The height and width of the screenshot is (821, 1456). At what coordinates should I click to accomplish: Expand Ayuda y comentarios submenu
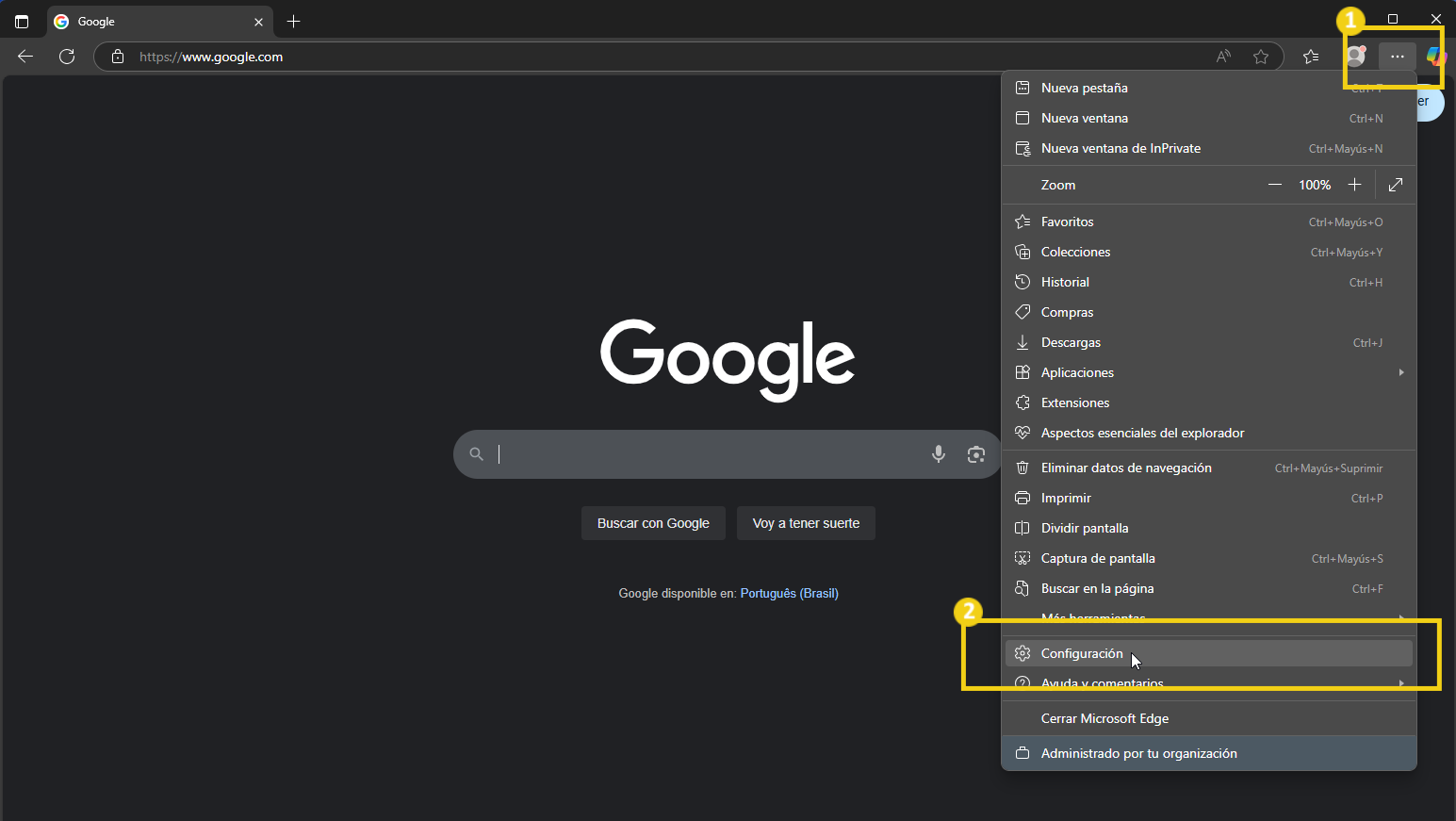(1208, 683)
